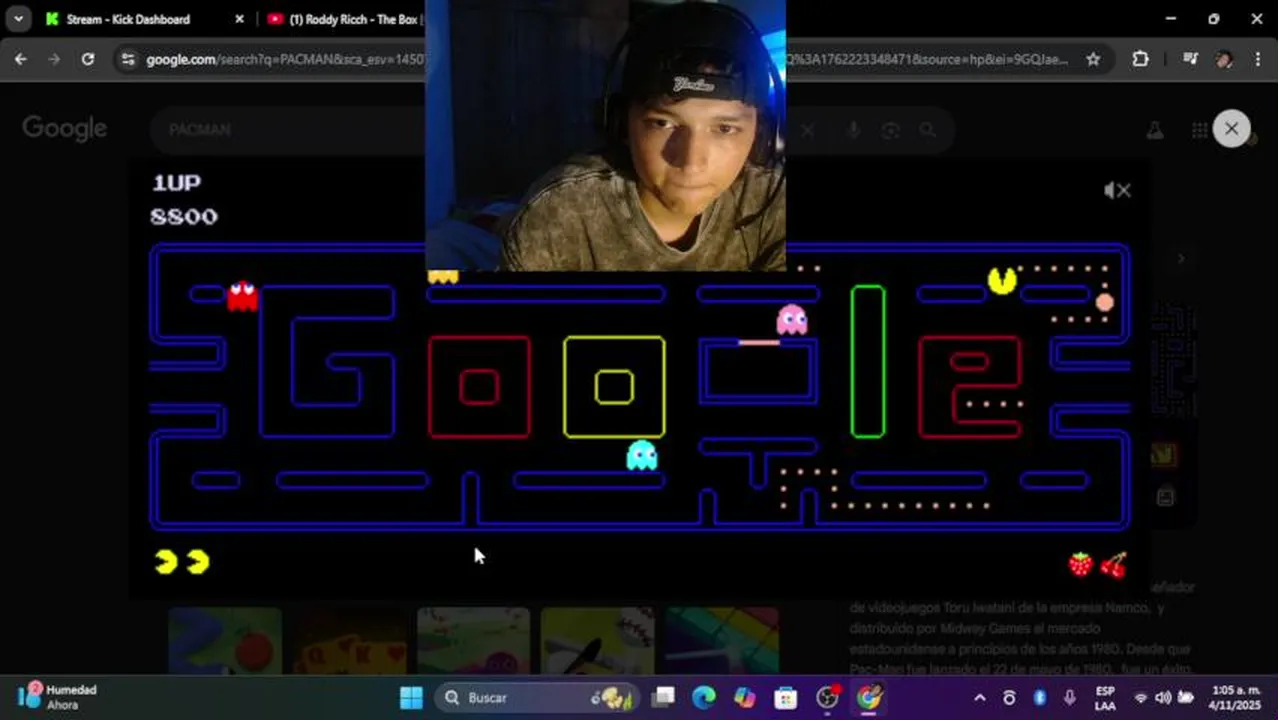Image resolution: width=1278 pixels, height=720 pixels.
Task: Click Pac-Man near the top right of the maze
Action: coord(1002,280)
